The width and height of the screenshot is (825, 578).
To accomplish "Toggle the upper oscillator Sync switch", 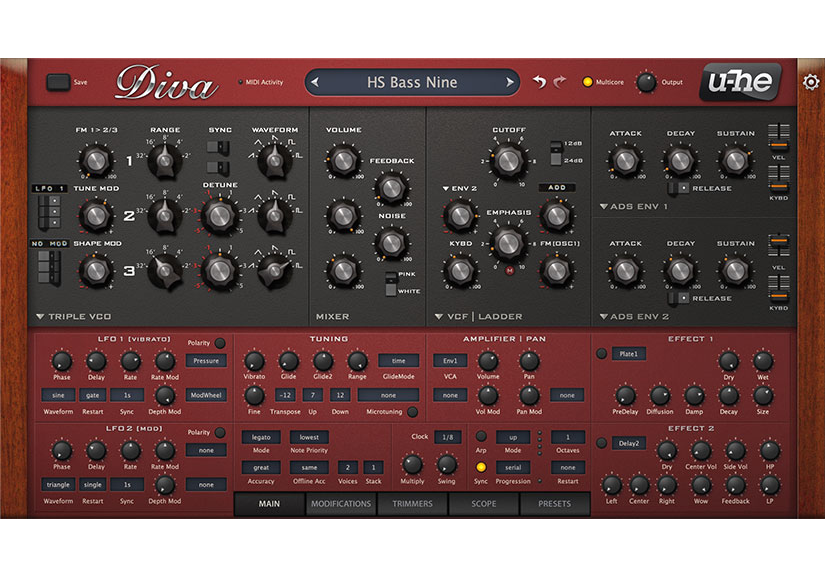I will click(x=218, y=147).
